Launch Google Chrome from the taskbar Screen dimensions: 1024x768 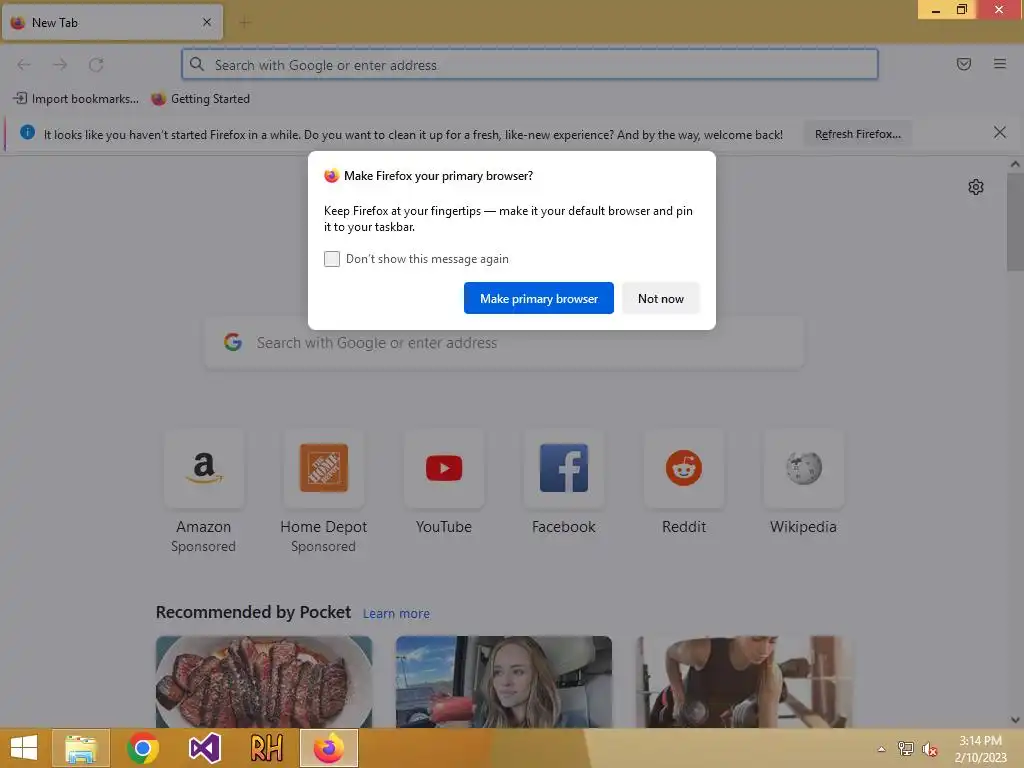pos(143,748)
